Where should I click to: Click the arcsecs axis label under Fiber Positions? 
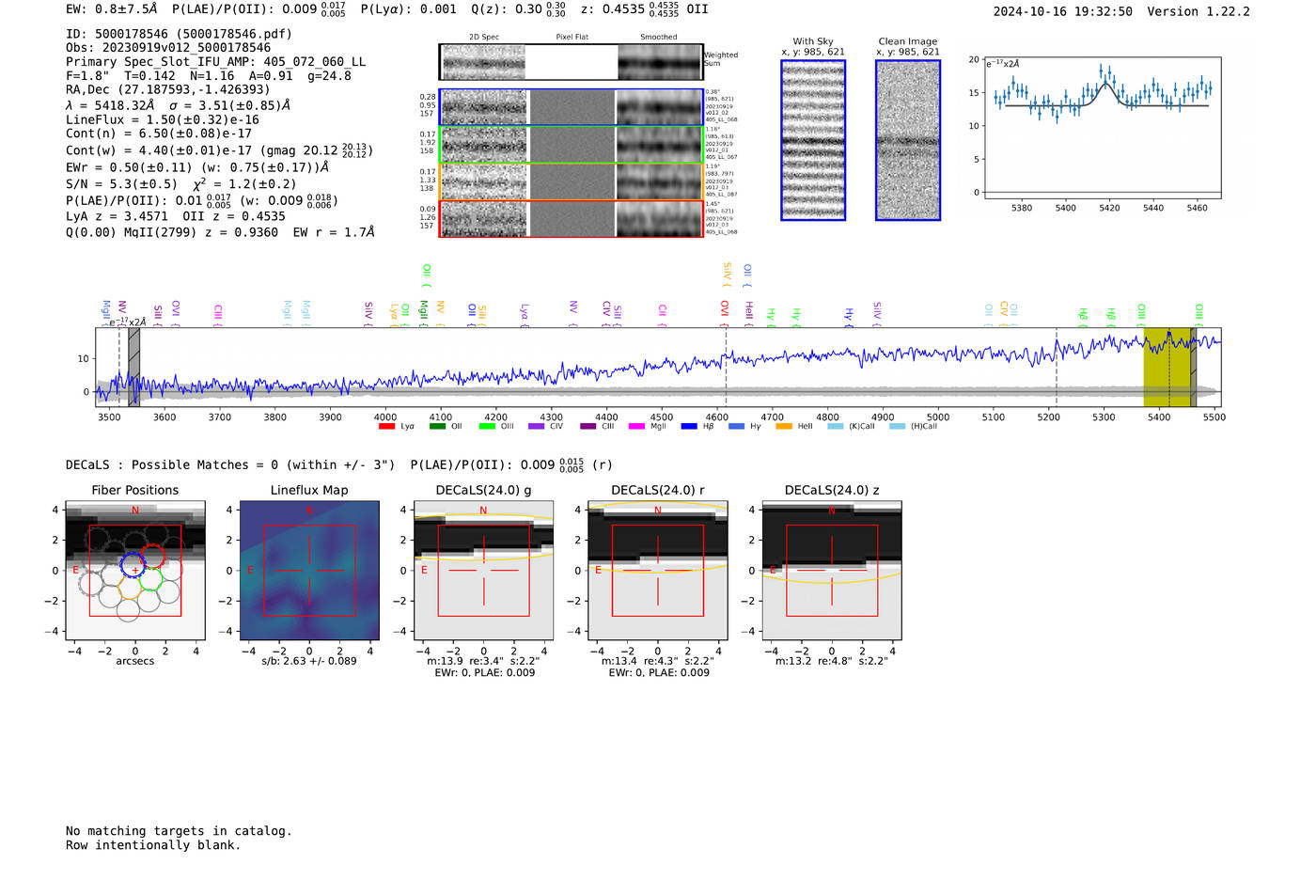click(x=135, y=661)
